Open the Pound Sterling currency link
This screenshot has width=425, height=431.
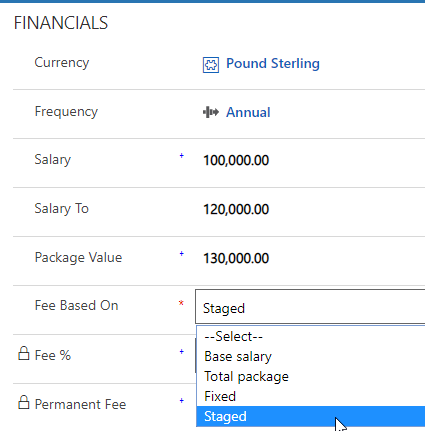click(273, 64)
